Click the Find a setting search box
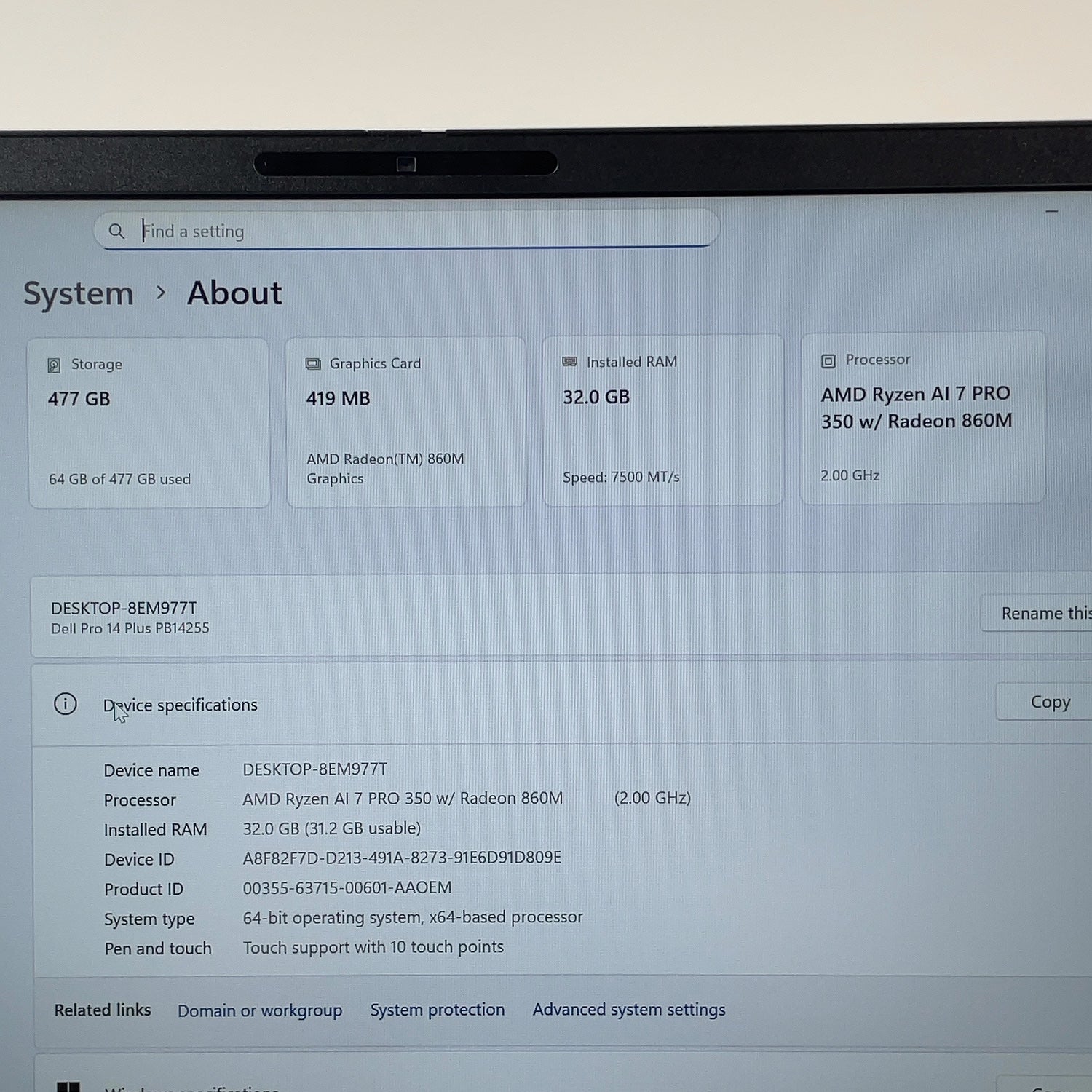This screenshot has width=1092, height=1092. coord(406,230)
